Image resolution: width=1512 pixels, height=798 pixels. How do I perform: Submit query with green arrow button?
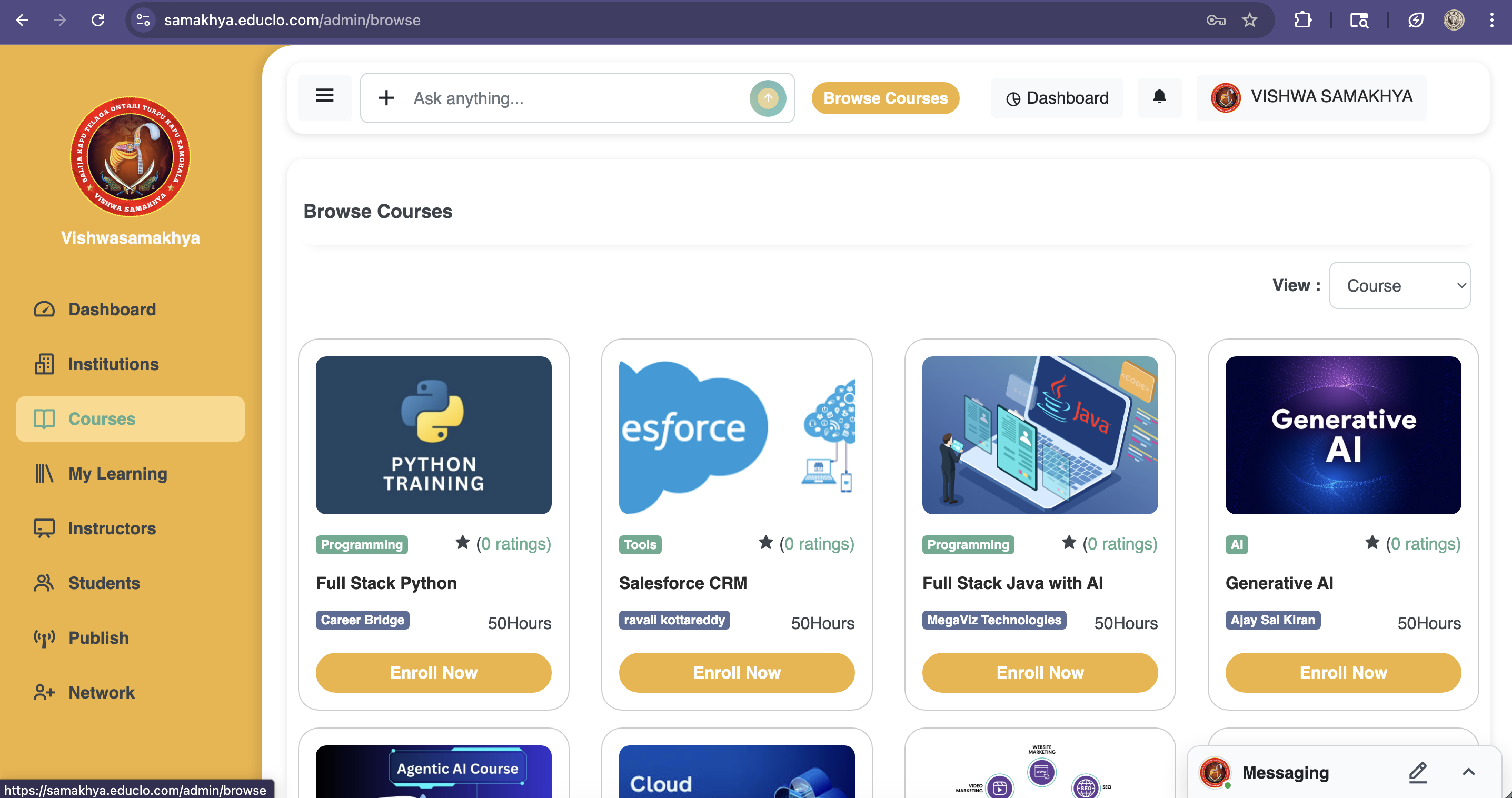click(768, 98)
